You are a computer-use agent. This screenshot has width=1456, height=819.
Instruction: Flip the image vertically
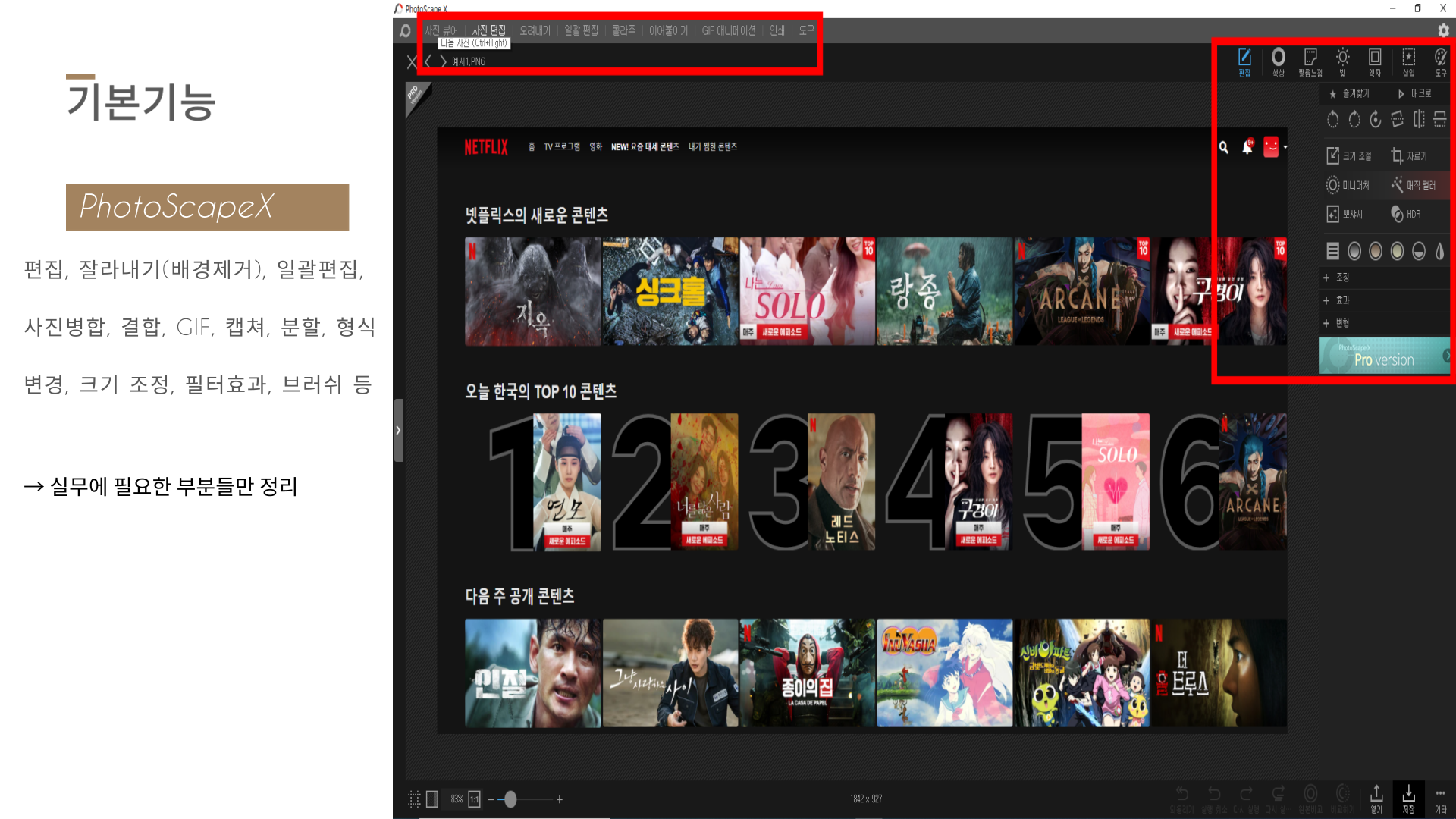(1440, 119)
